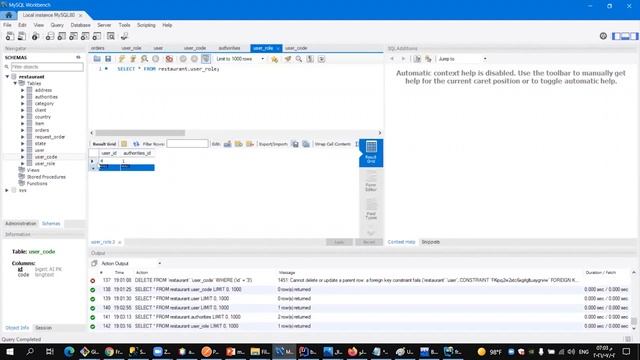640x360 pixels.
Task: Stop query execution icon
Action: (x=156, y=59)
